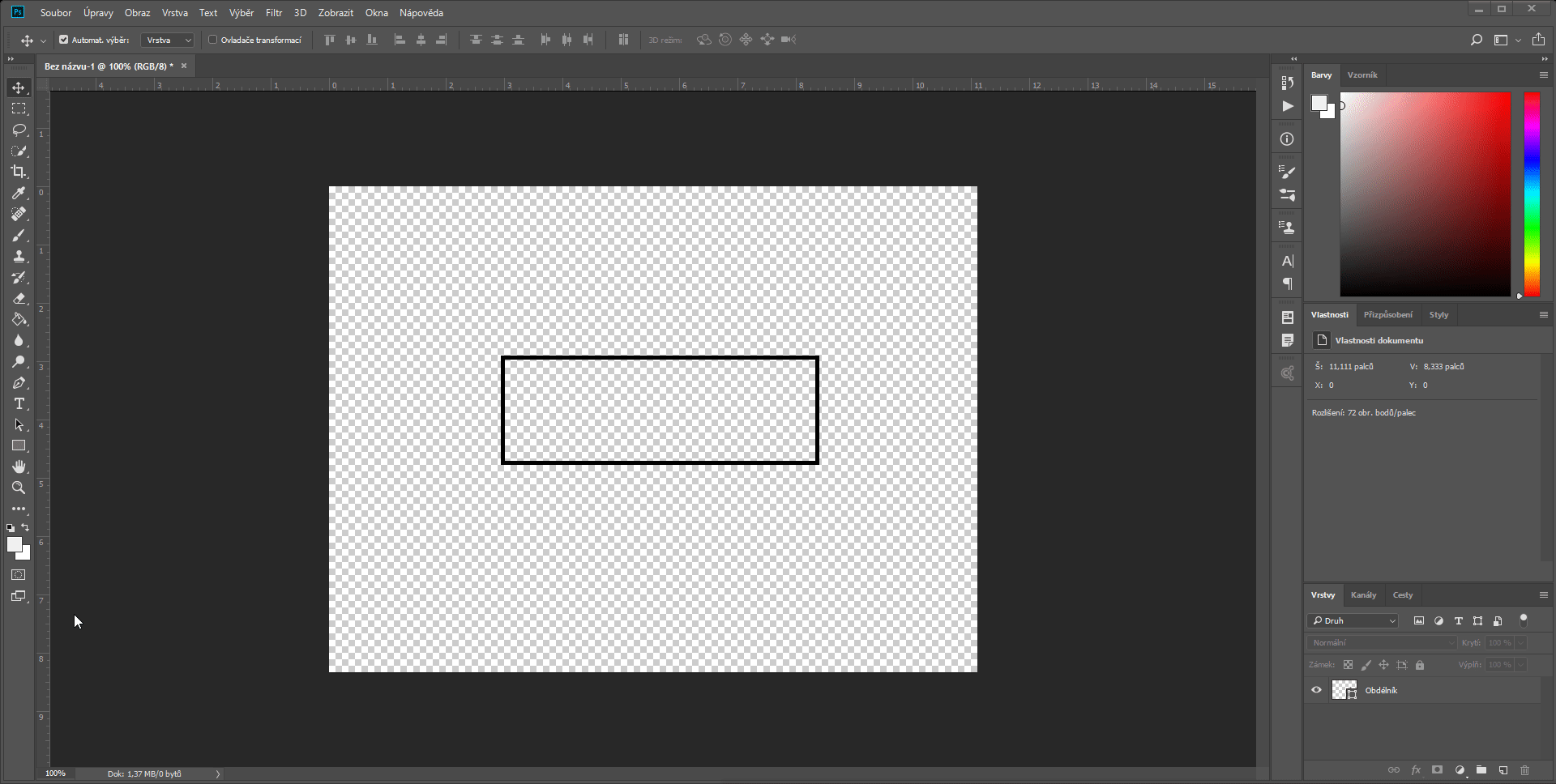The width and height of the screenshot is (1556, 784).
Task: Select the Hand tool
Action: 19,467
